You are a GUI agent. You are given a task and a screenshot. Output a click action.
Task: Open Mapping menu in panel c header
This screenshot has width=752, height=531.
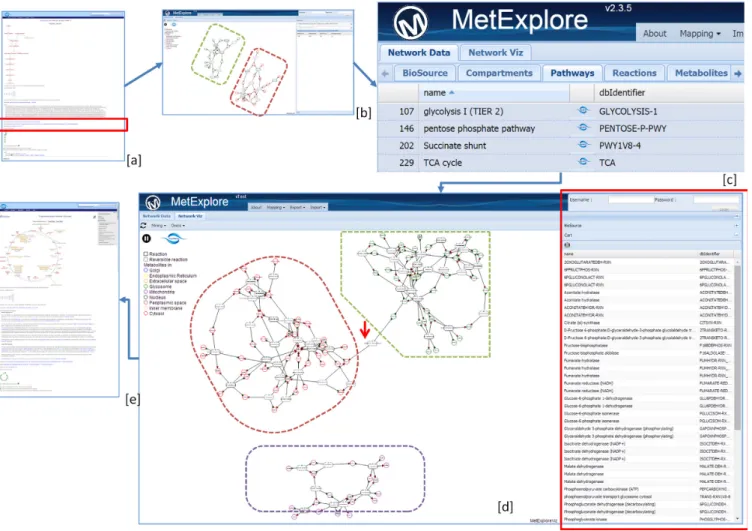pos(700,34)
